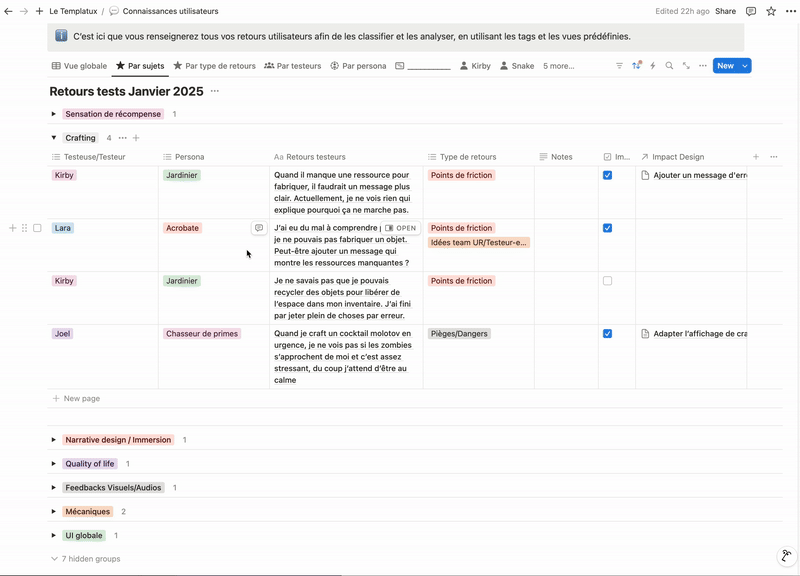Click the Chasseur de primes tag

click(x=202, y=334)
